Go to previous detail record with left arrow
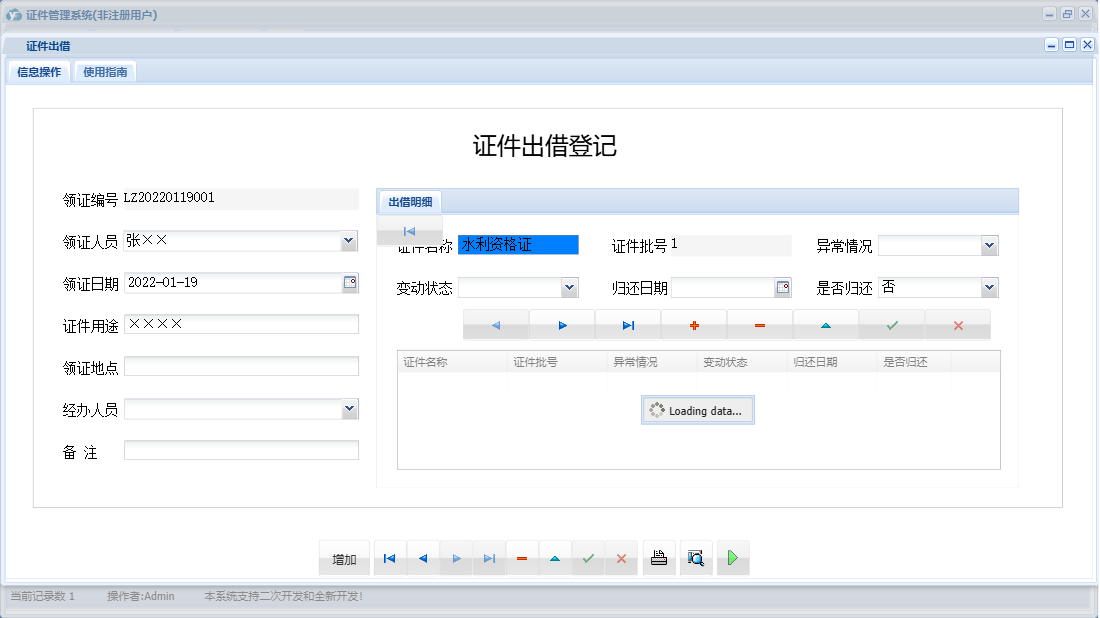 click(x=496, y=324)
